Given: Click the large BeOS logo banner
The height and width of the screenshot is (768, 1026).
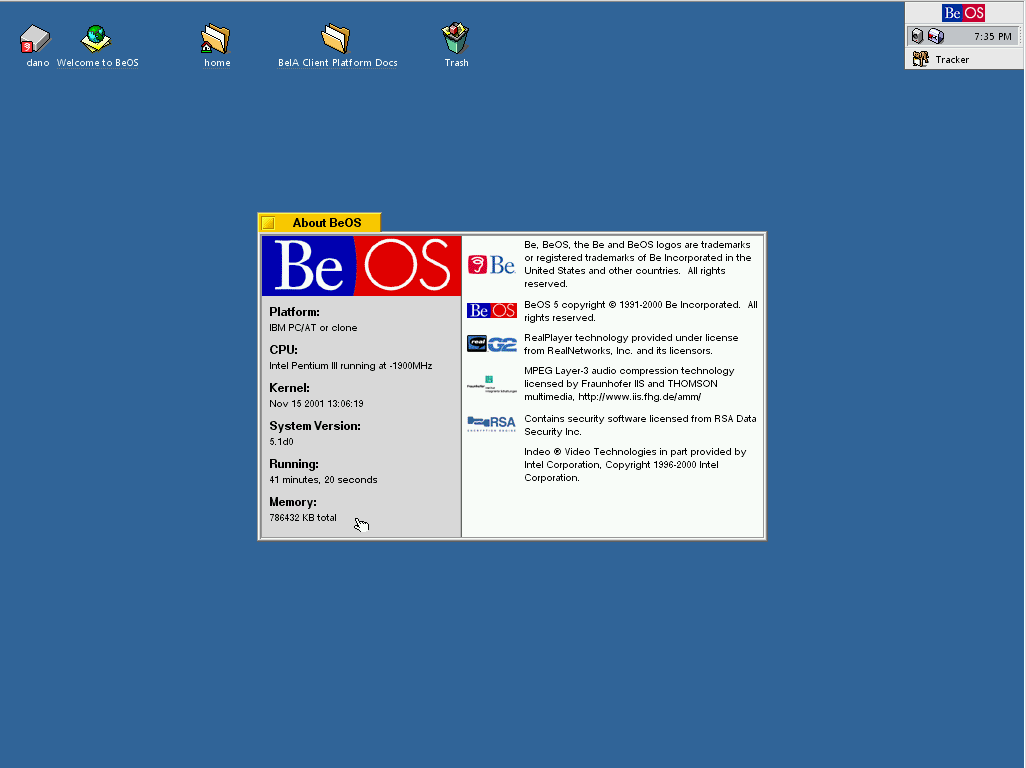Looking at the screenshot, I should point(361,266).
